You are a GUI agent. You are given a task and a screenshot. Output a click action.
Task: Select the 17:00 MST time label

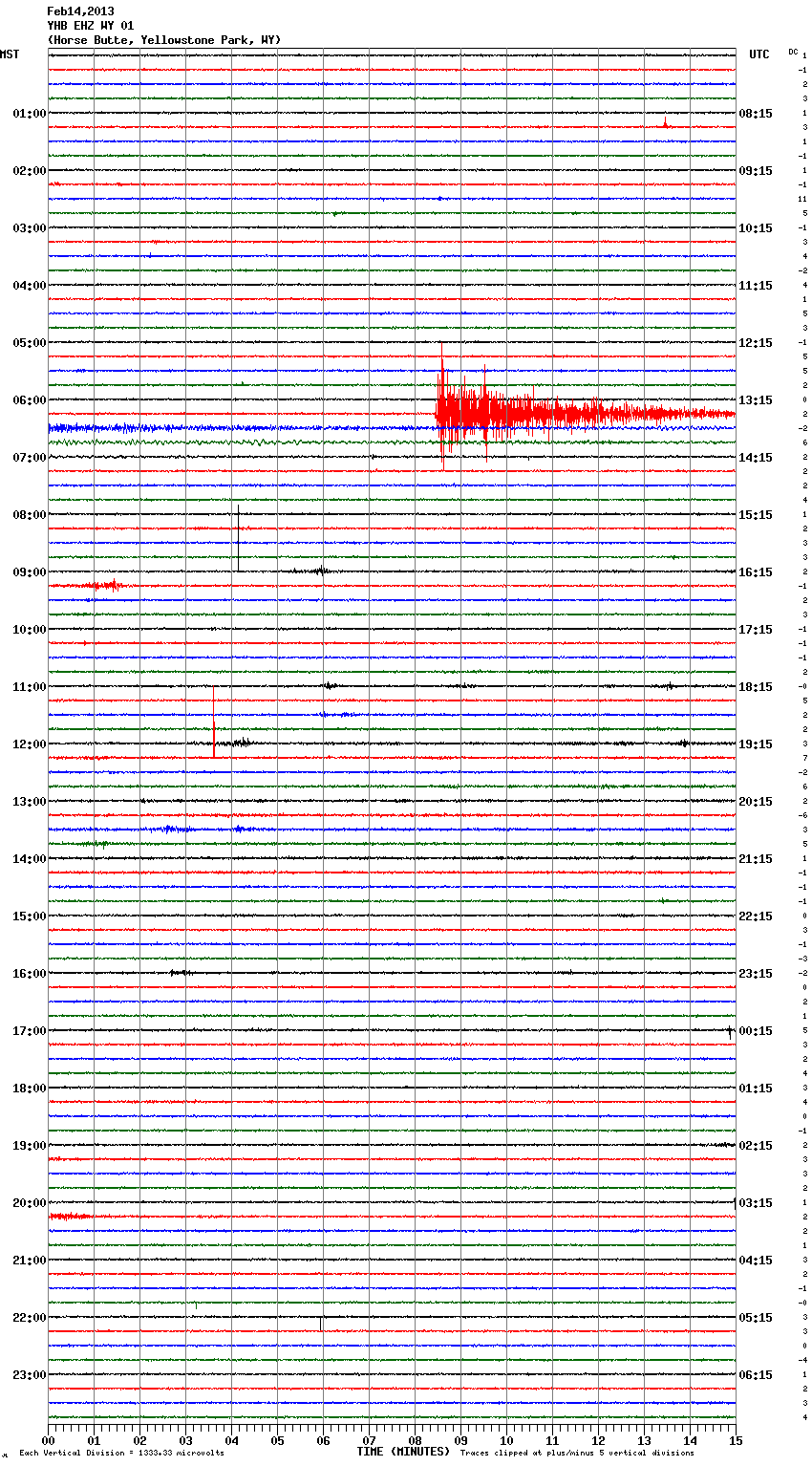(29, 1031)
